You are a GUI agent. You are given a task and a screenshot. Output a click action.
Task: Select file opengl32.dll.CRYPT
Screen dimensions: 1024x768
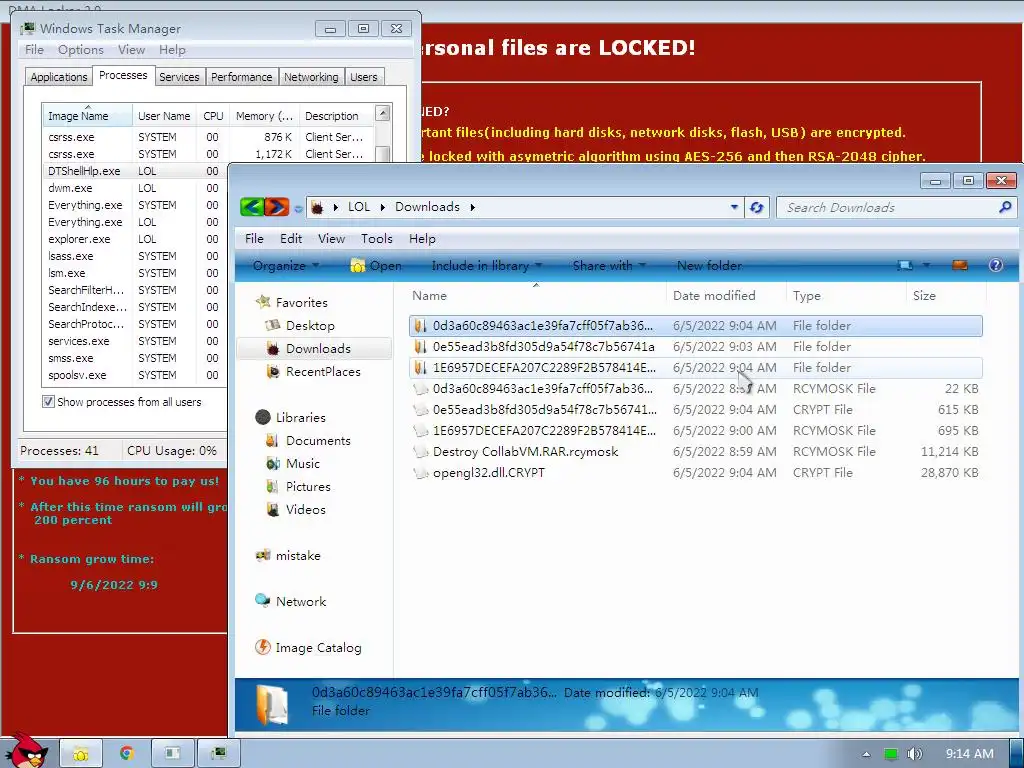click(696, 473)
